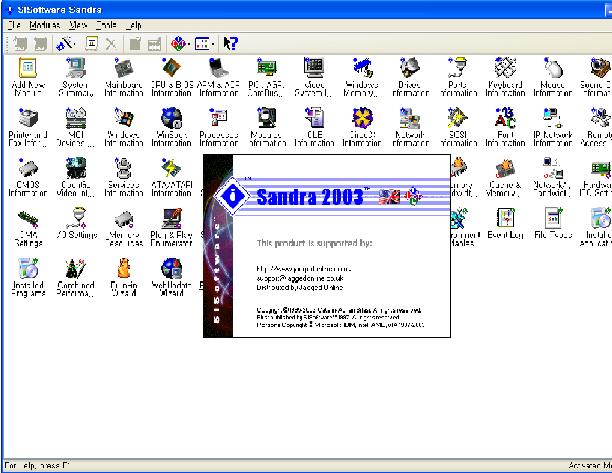Open the Services Information module
The width and height of the screenshot is (612, 473).
tap(123, 177)
